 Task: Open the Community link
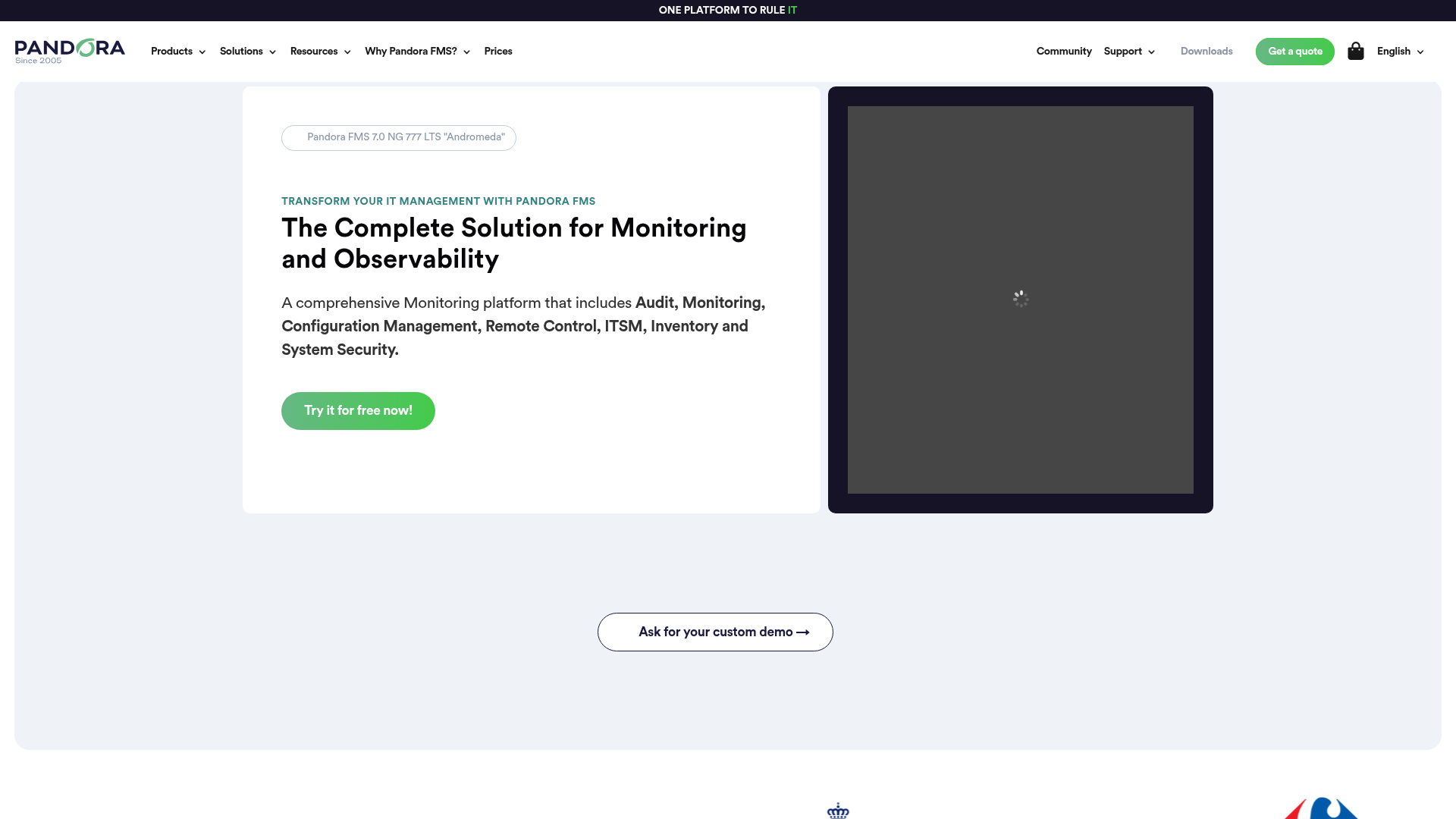coord(1063,51)
